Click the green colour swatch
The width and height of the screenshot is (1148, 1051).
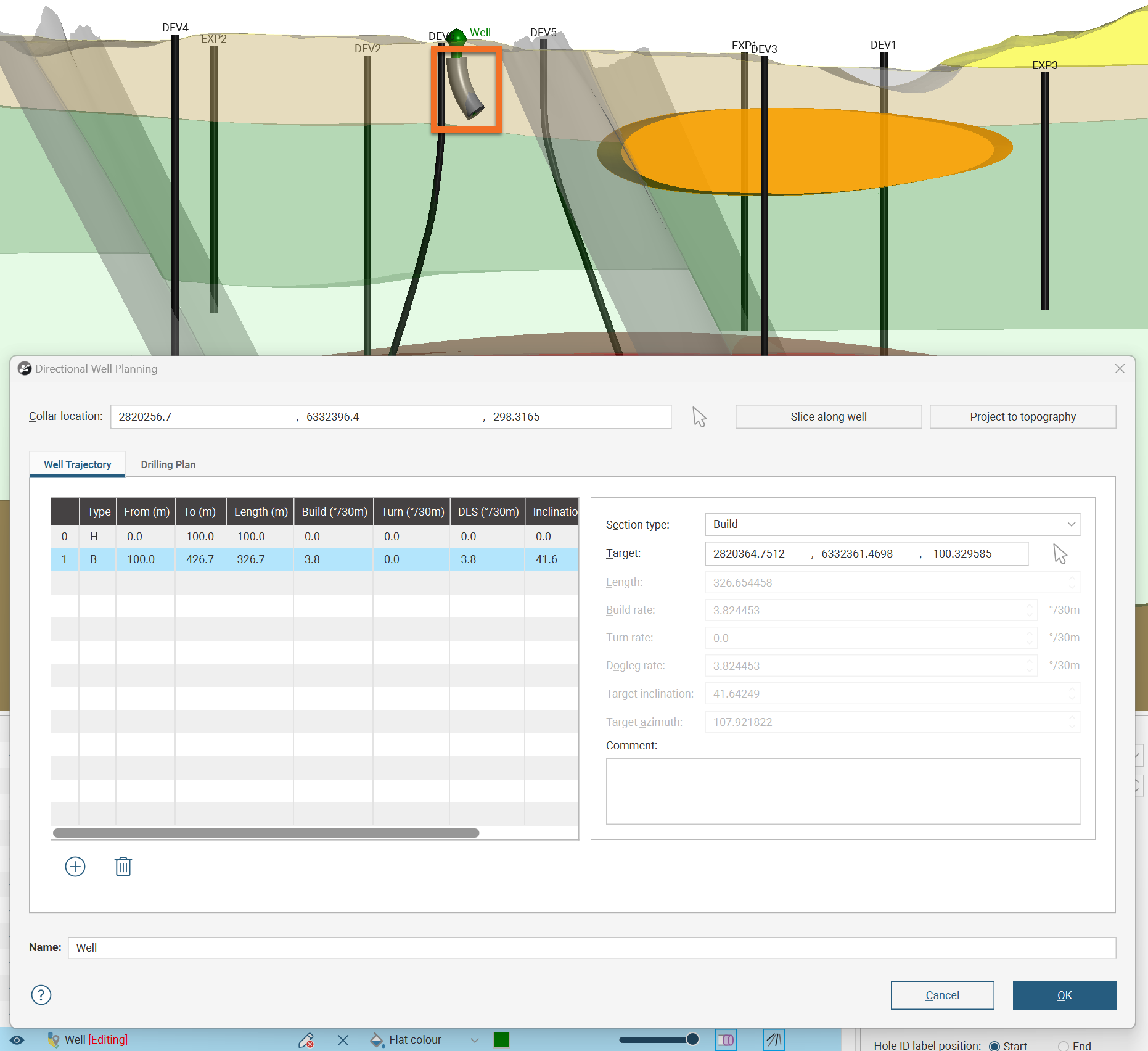click(501, 1040)
